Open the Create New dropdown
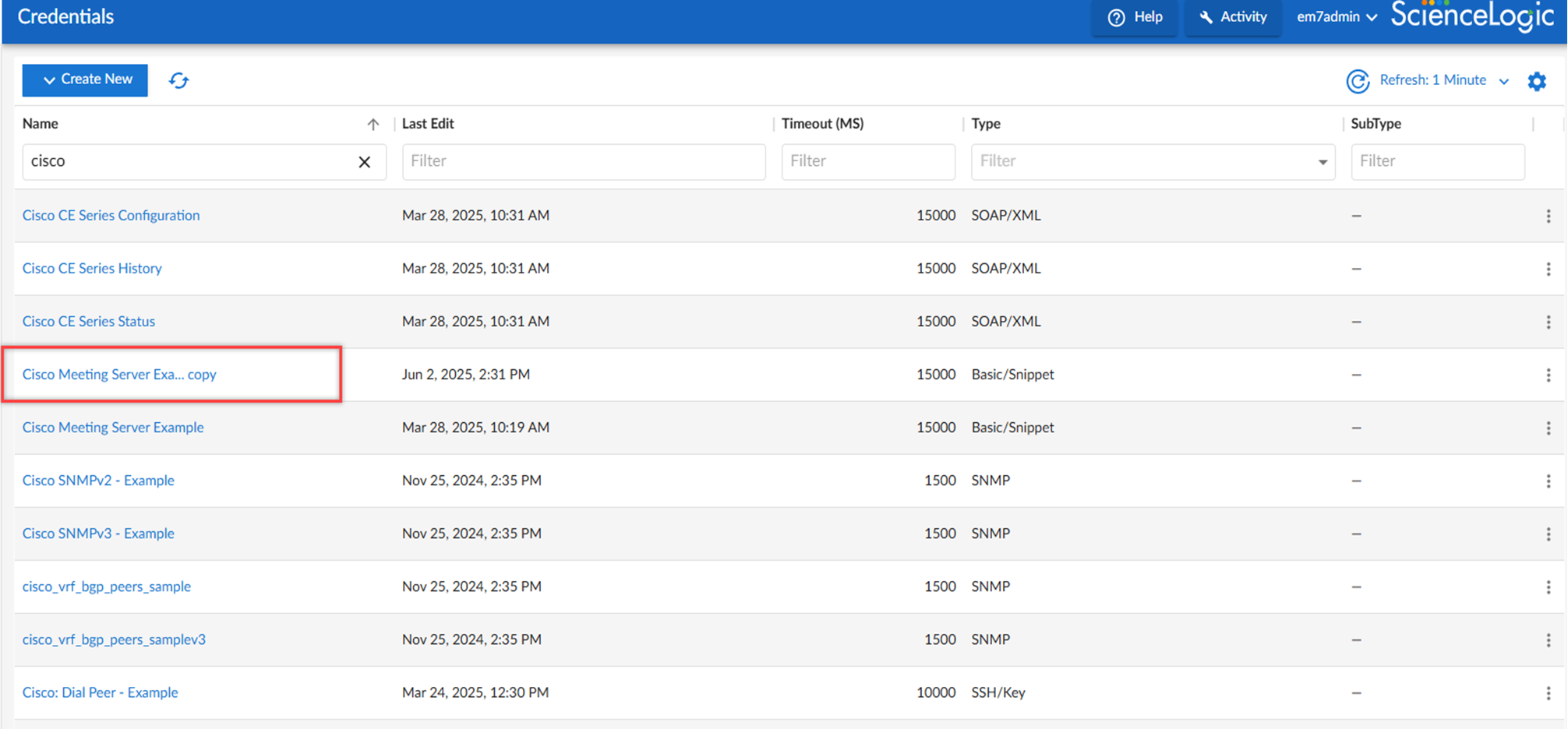This screenshot has width=1568, height=729. click(85, 79)
